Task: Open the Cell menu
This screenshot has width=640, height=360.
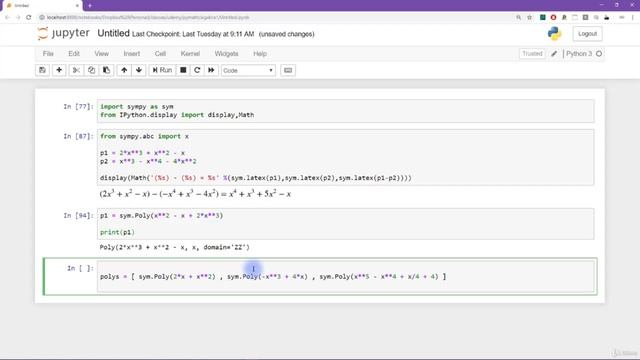Action: pos(160,53)
